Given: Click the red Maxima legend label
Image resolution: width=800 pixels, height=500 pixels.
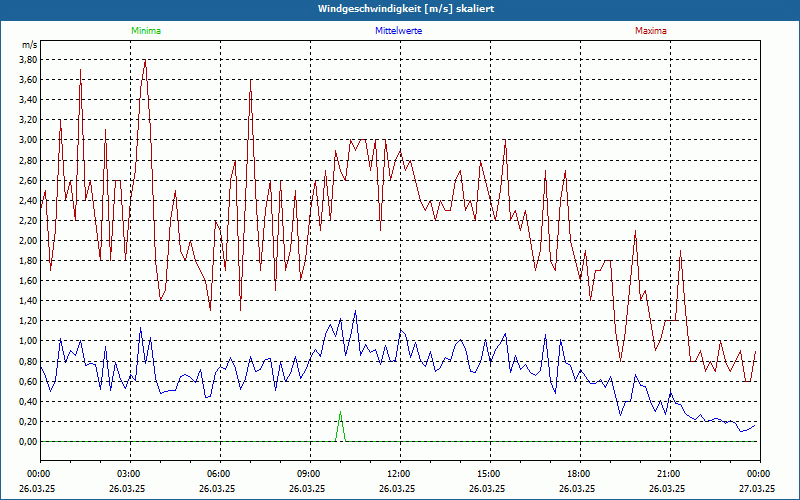Looking at the screenshot, I should pyautogui.click(x=651, y=31).
